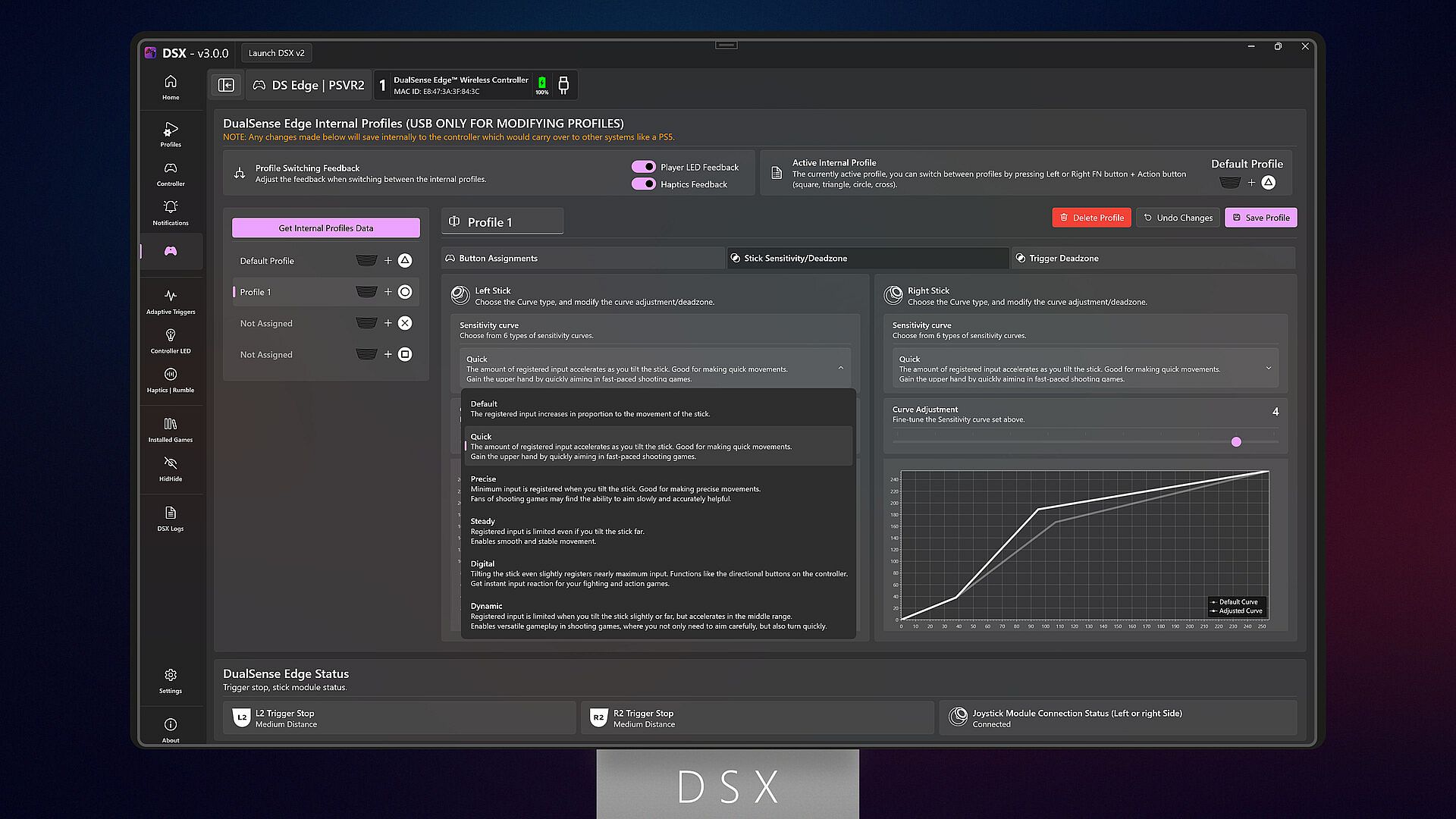Expand Right Stick sensitivity curve dropdown

(1268, 369)
